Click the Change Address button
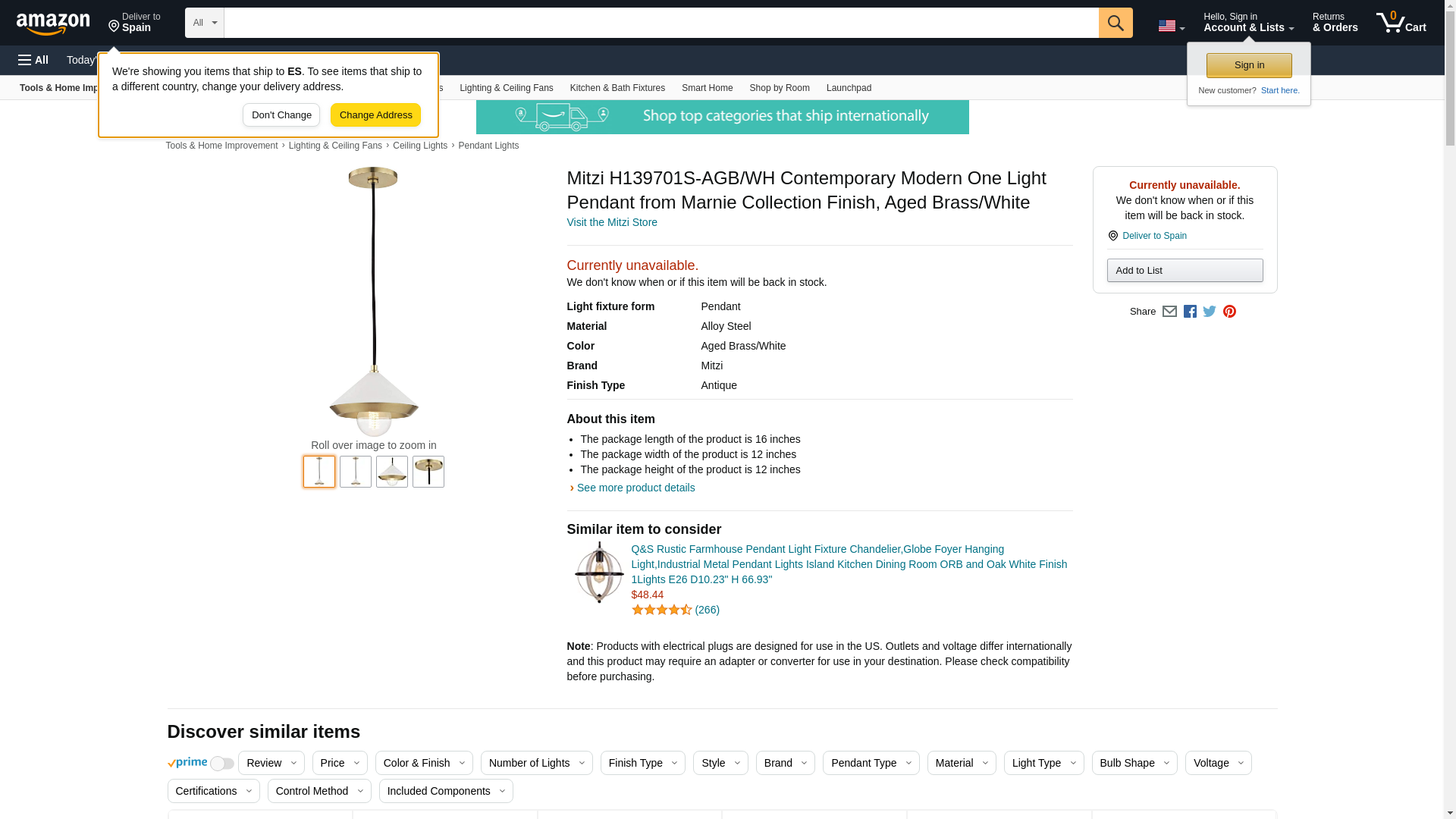The height and width of the screenshot is (819, 1456). pos(375,115)
